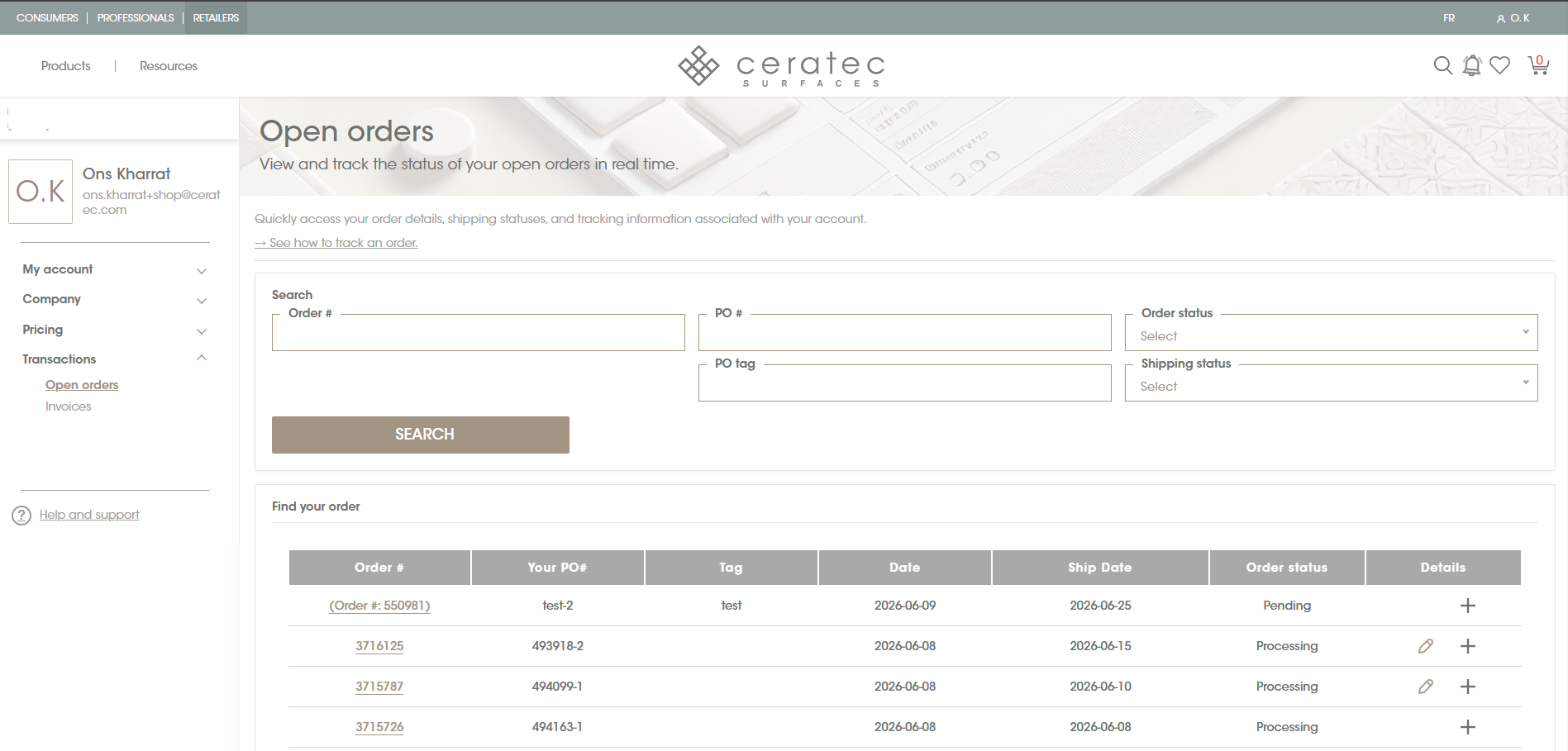This screenshot has height=751, width=1568.
Task: Open order link 3715787
Action: pos(379,687)
